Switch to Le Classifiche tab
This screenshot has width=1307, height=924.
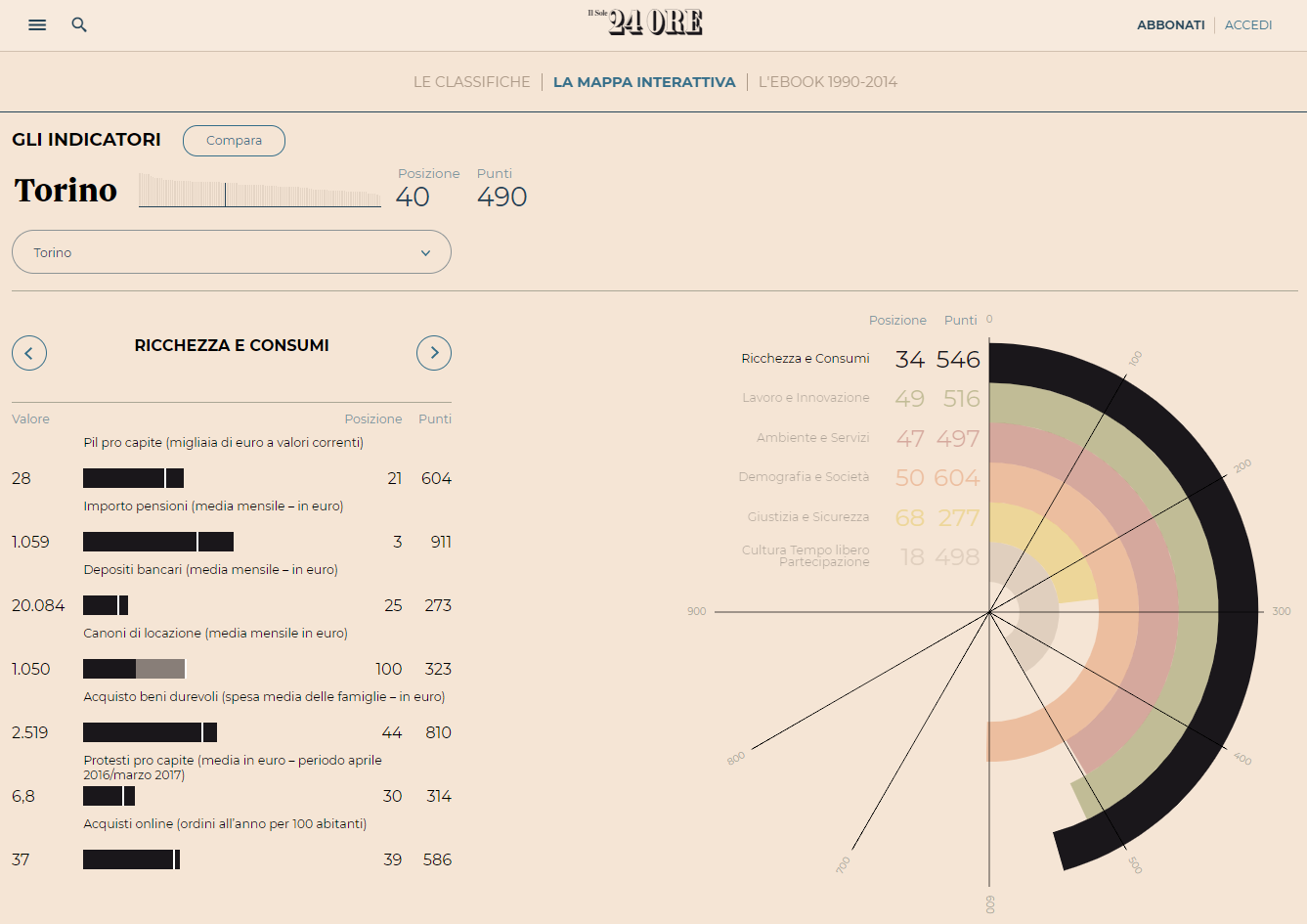(x=471, y=82)
